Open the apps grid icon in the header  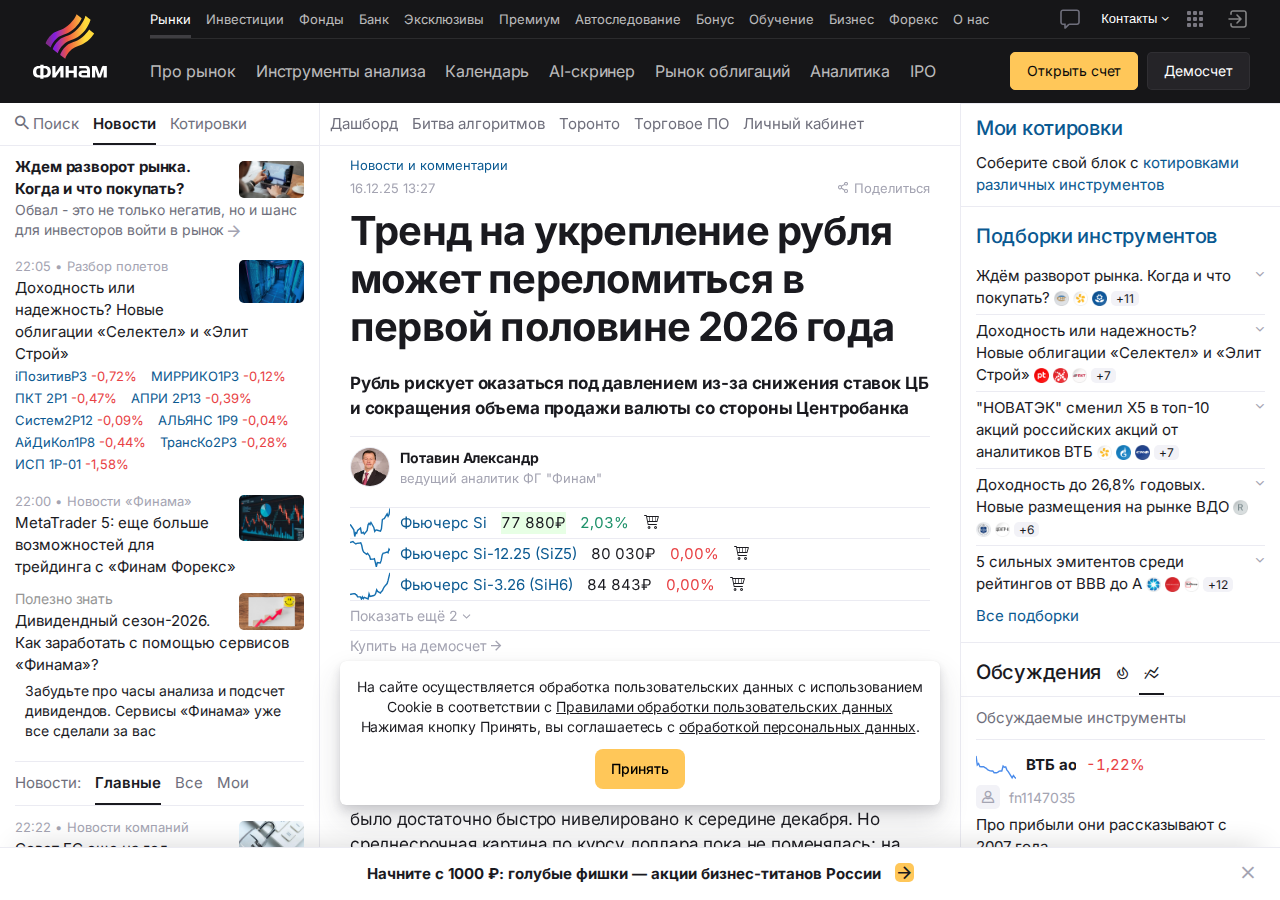pos(1195,19)
